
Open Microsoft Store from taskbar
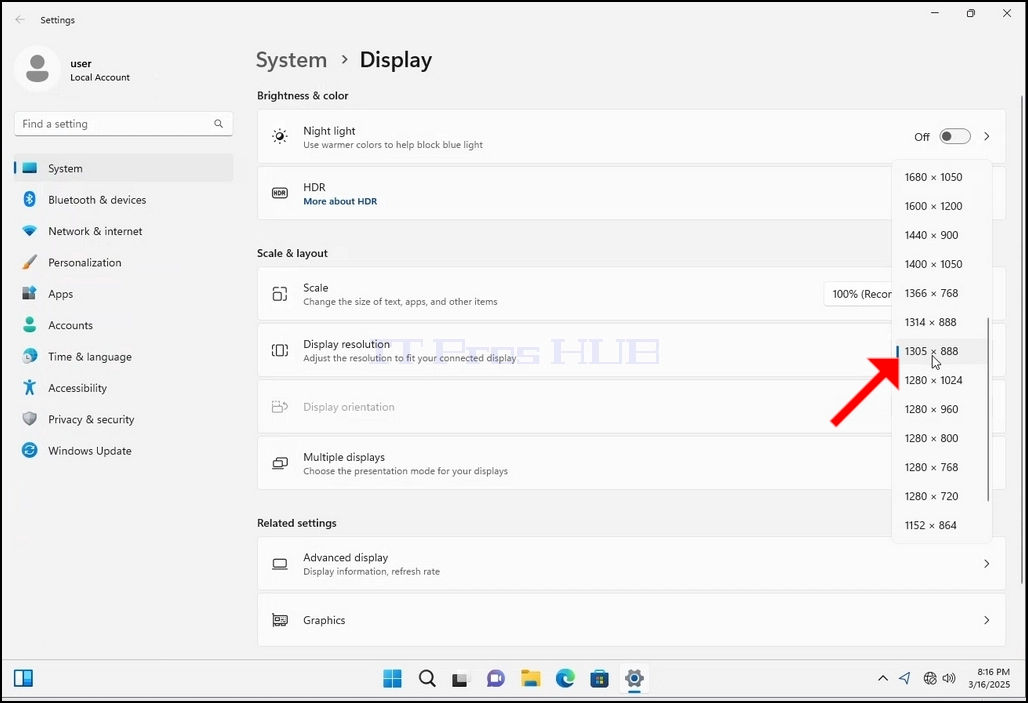point(599,678)
